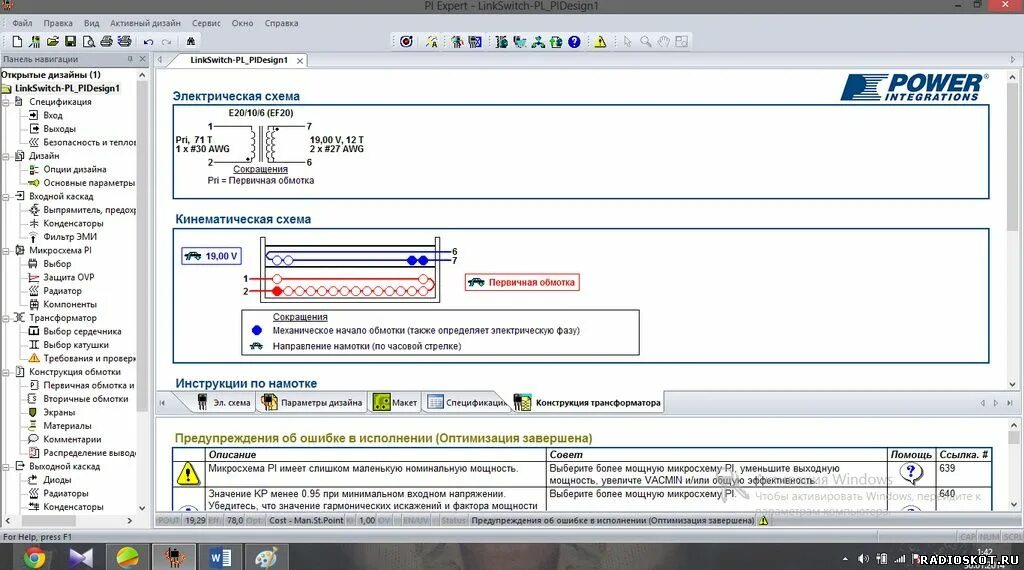Click the blue help question mark toolbar icon
The image size is (1024, 570).
pos(574,42)
